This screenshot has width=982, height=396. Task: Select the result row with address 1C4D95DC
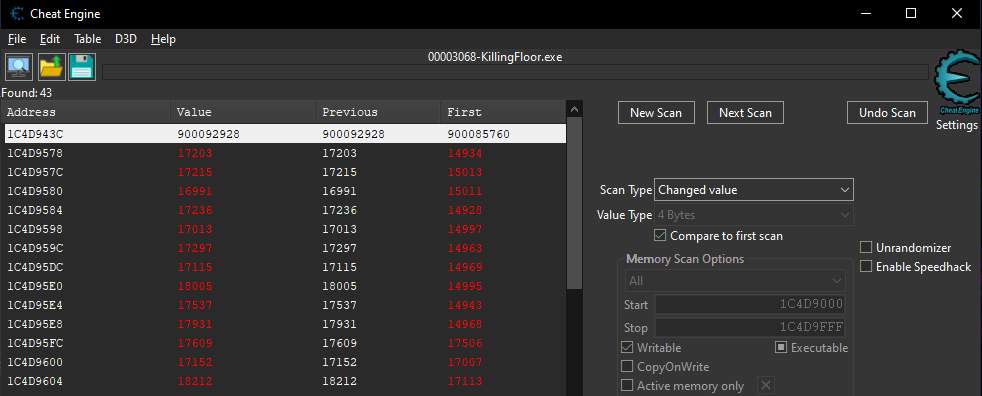click(285, 267)
